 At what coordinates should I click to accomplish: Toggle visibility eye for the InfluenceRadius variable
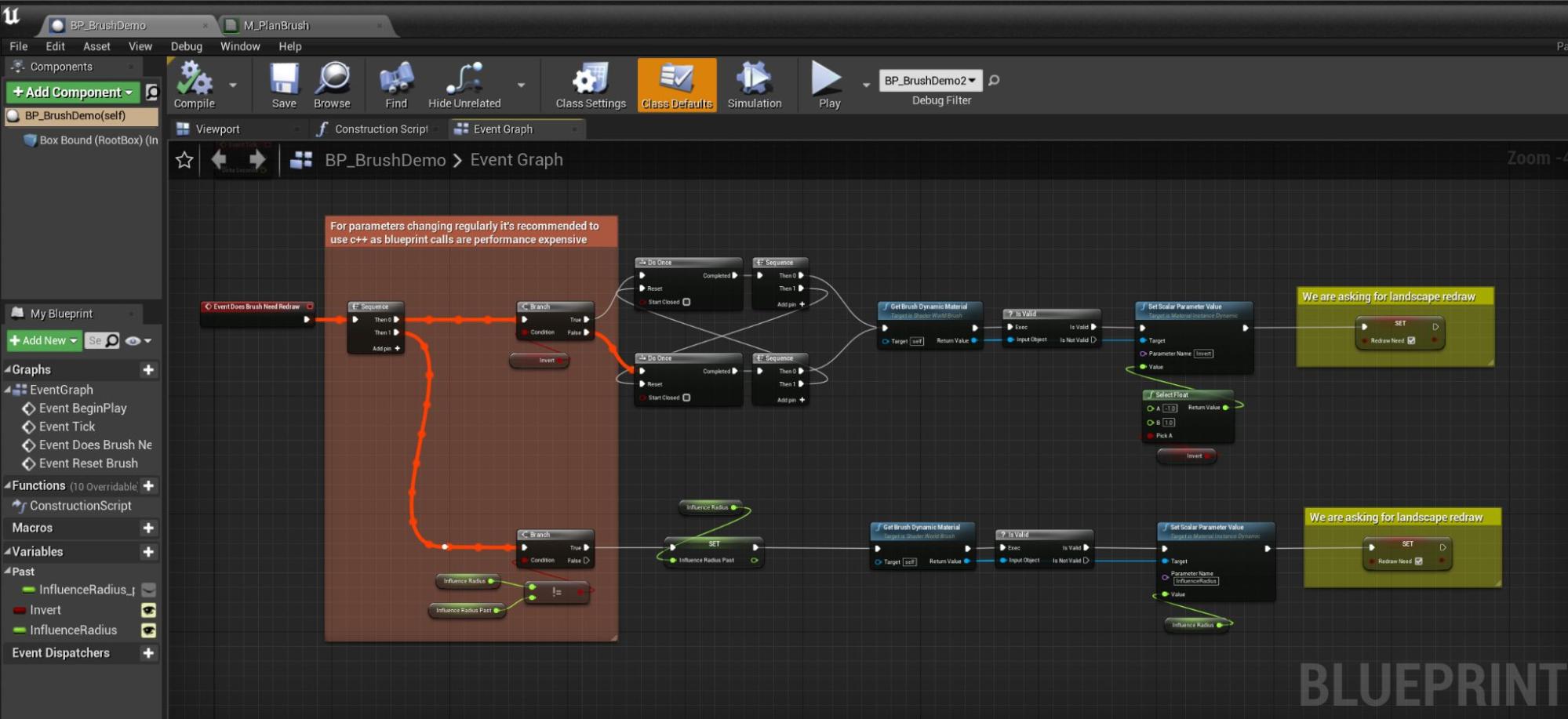point(148,630)
